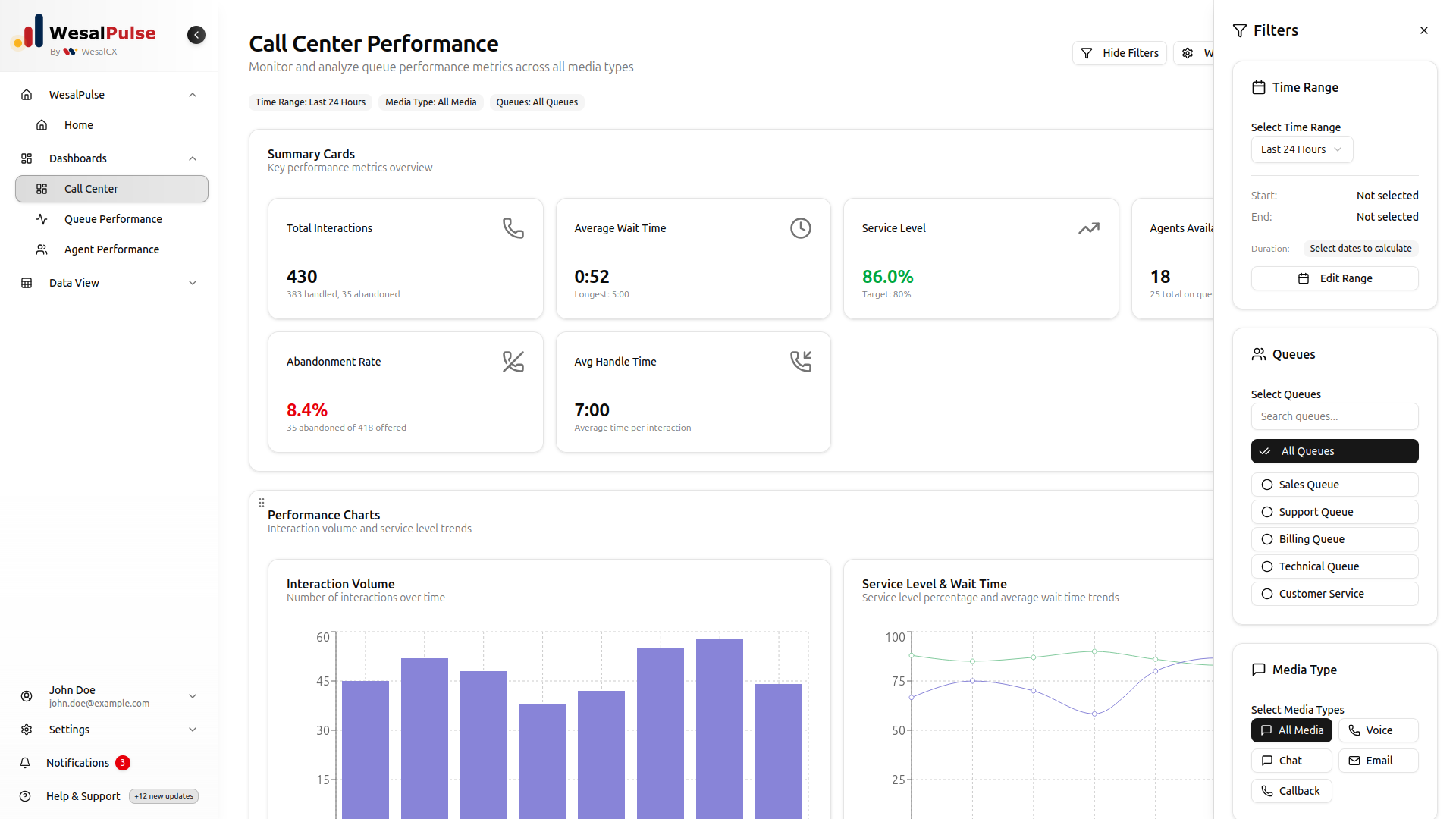Select the Sales Queue radio button
The image size is (1456, 819).
[1266, 485]
